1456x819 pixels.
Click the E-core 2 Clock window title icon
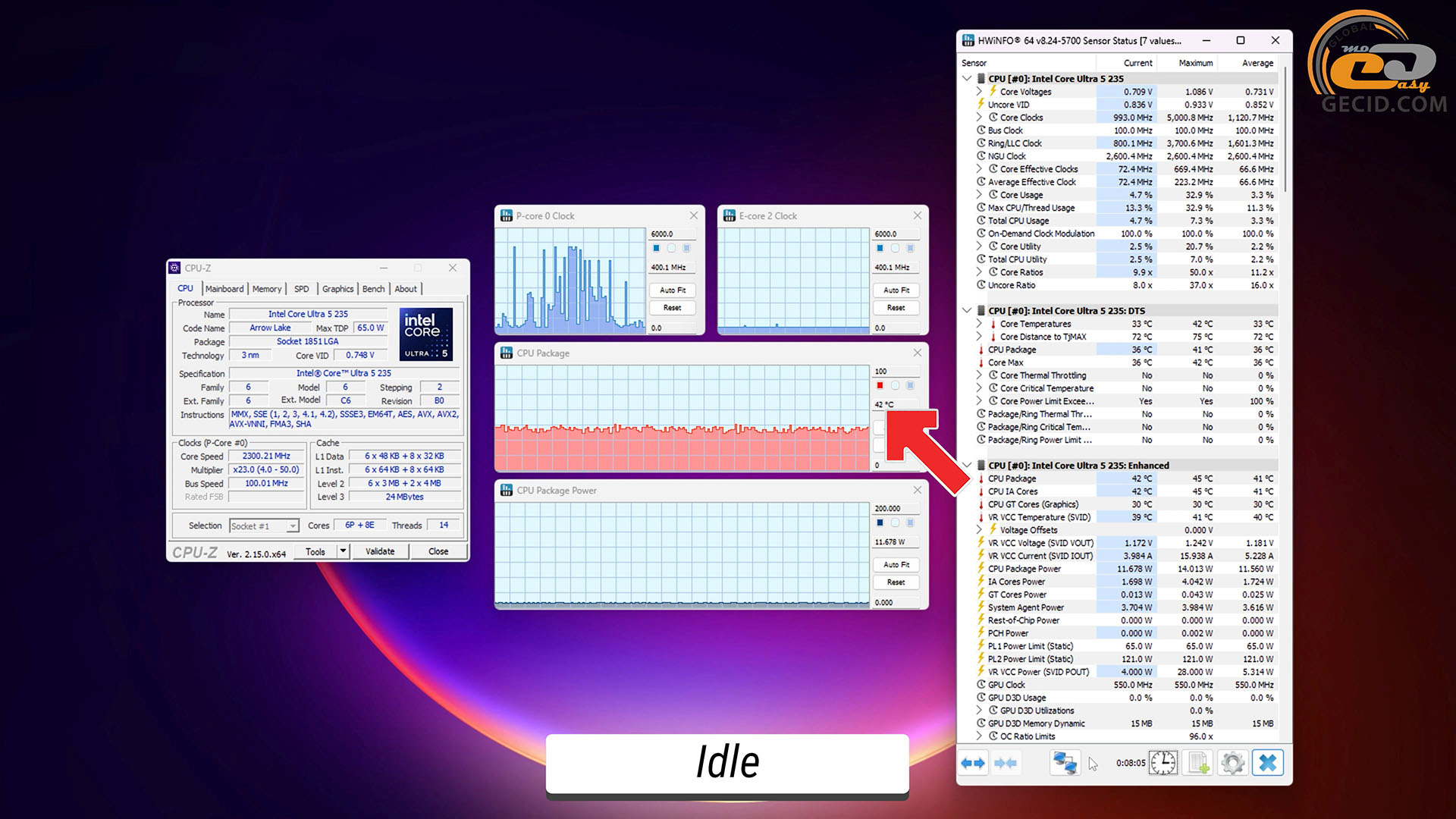(x=730, y=216)
